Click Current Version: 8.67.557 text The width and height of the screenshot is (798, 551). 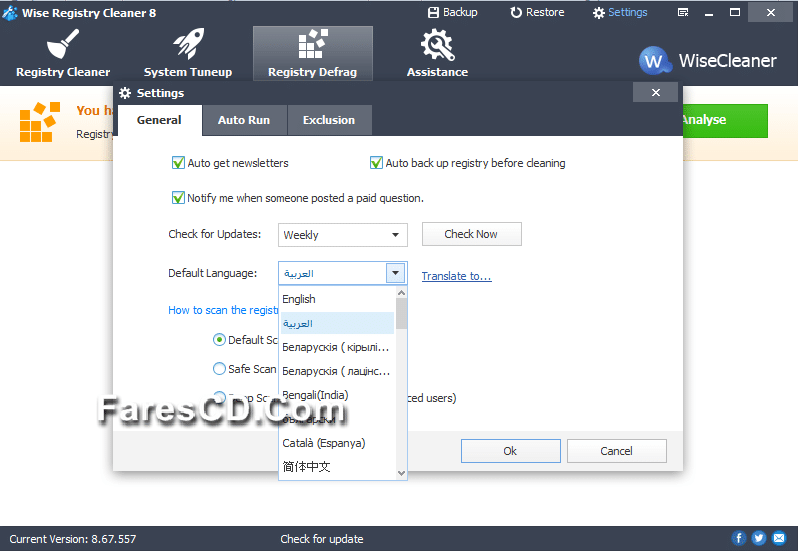point(73,539)
